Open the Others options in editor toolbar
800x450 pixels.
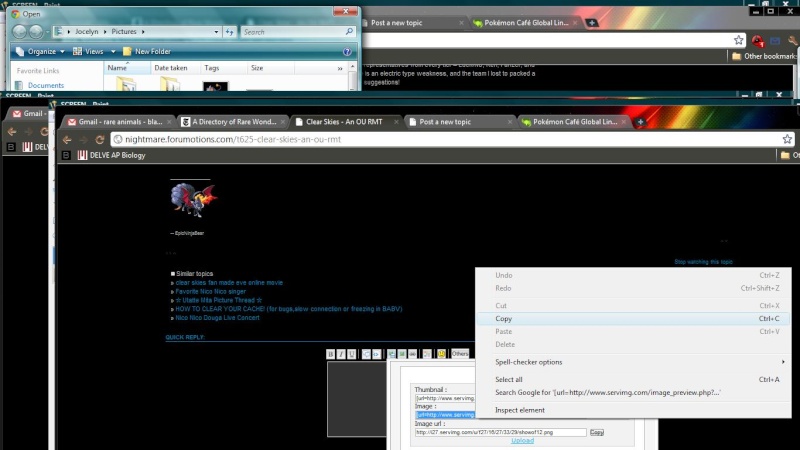(460, 354)
